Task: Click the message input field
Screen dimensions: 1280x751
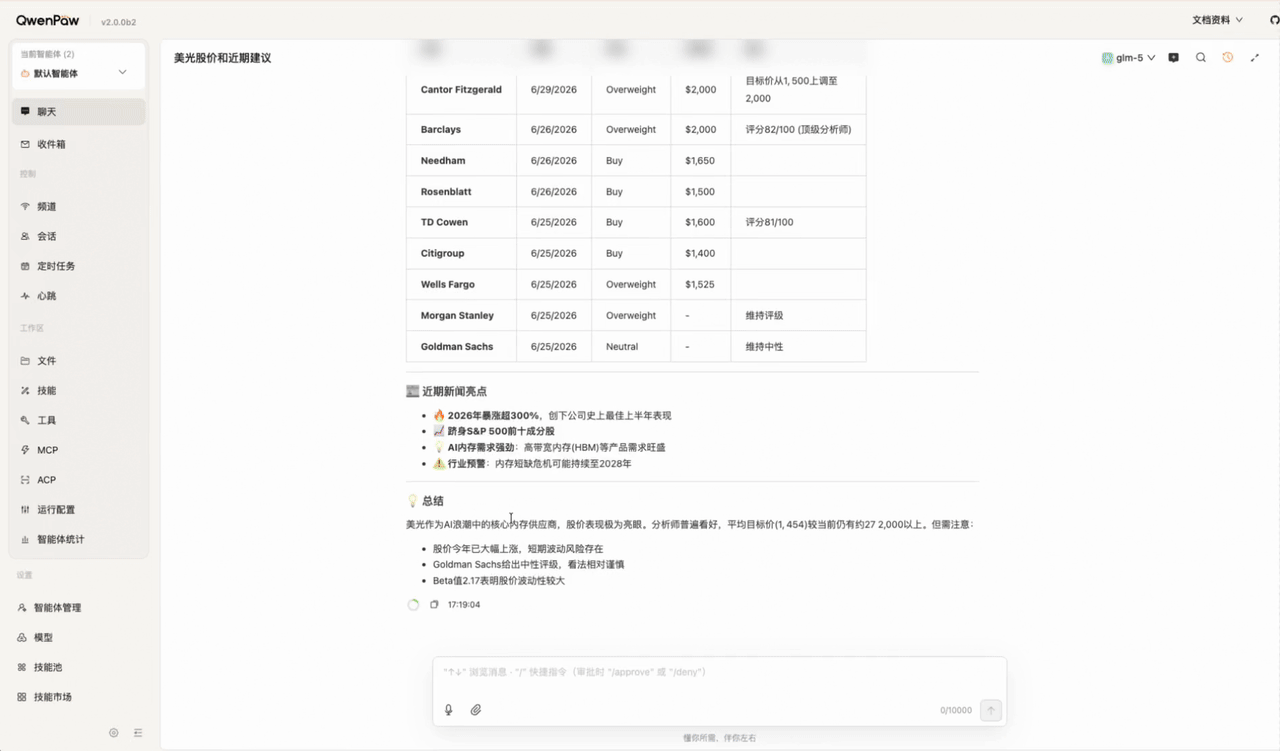Action: [x=719, y=672]
